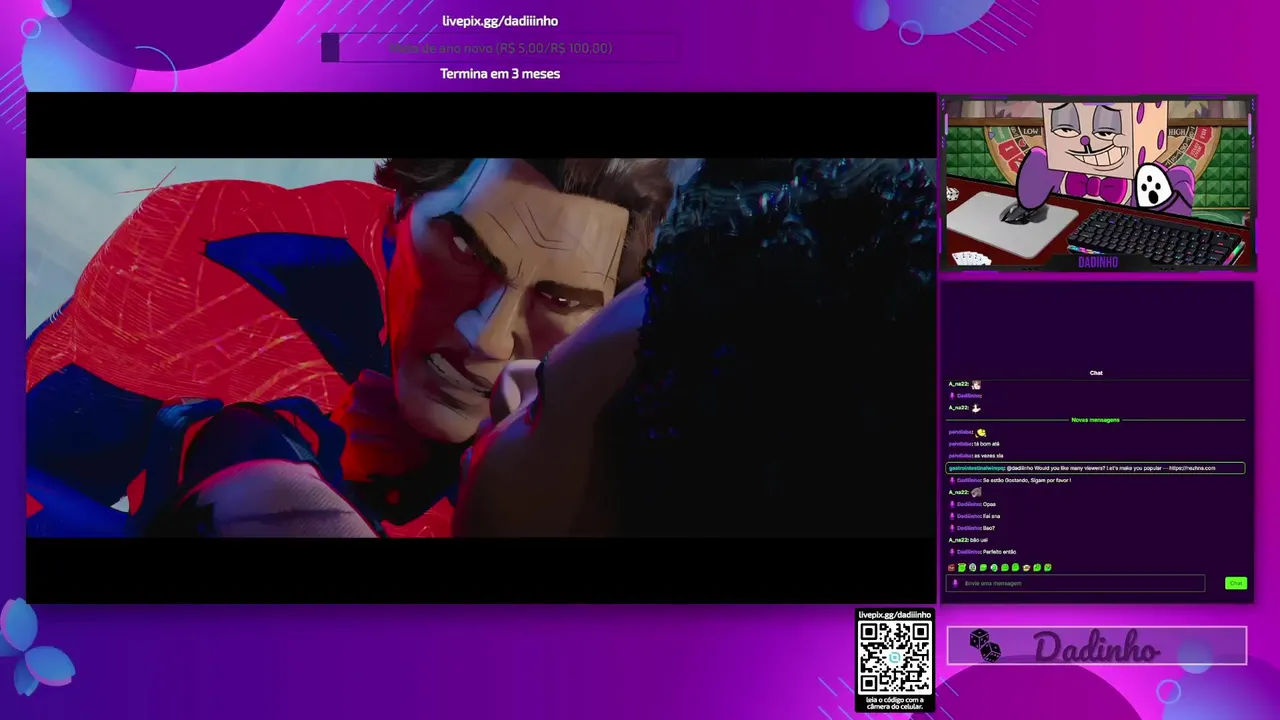Click the Dadinho banner title text

coord(1096,647)
